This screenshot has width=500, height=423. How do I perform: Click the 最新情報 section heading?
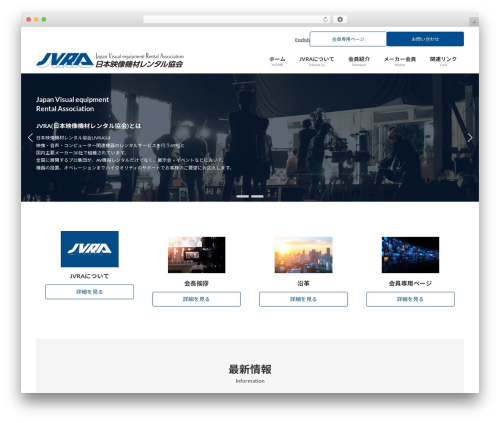[250, 369]
